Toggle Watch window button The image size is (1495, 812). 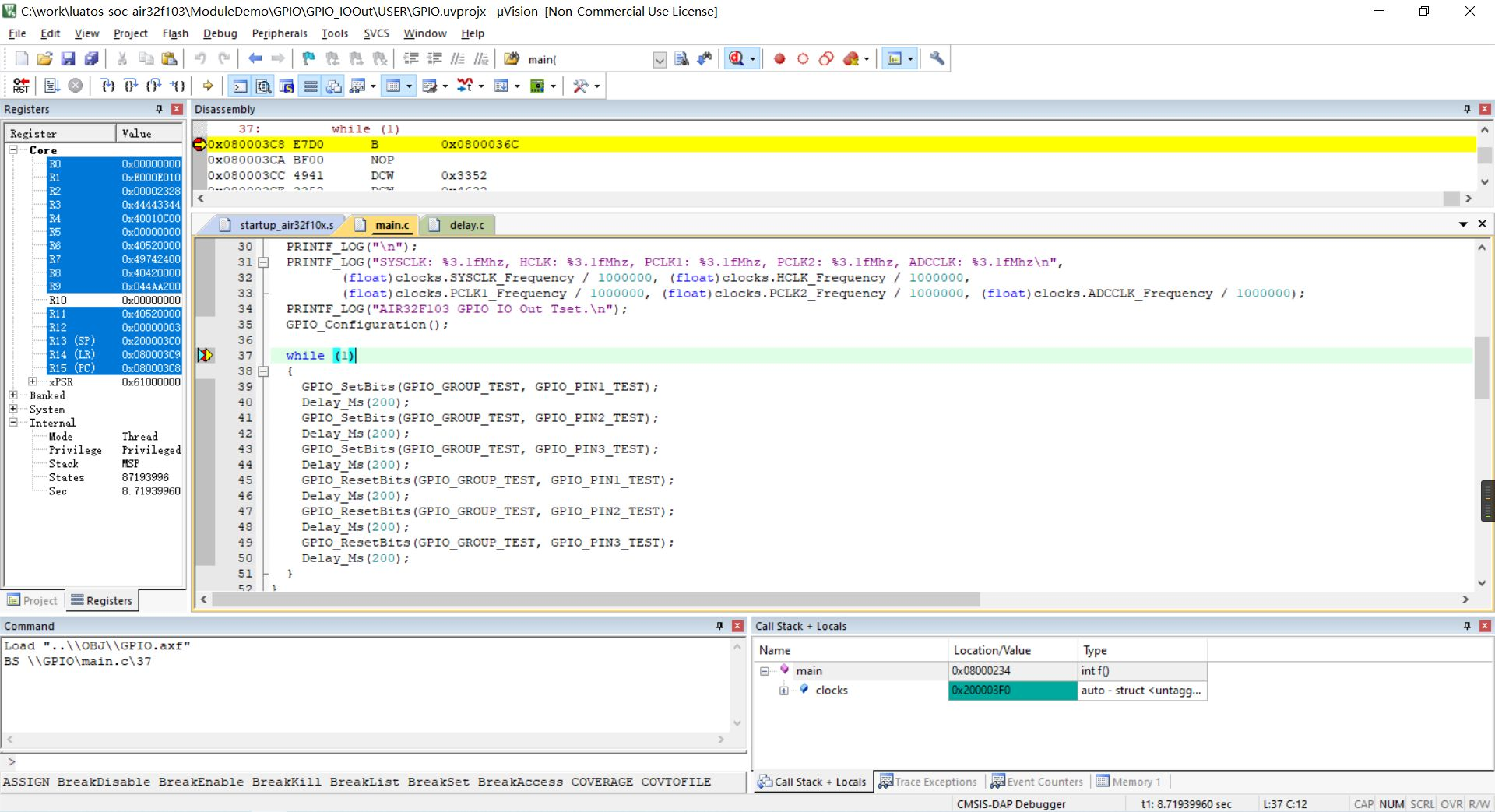click(x=357, y=86)
